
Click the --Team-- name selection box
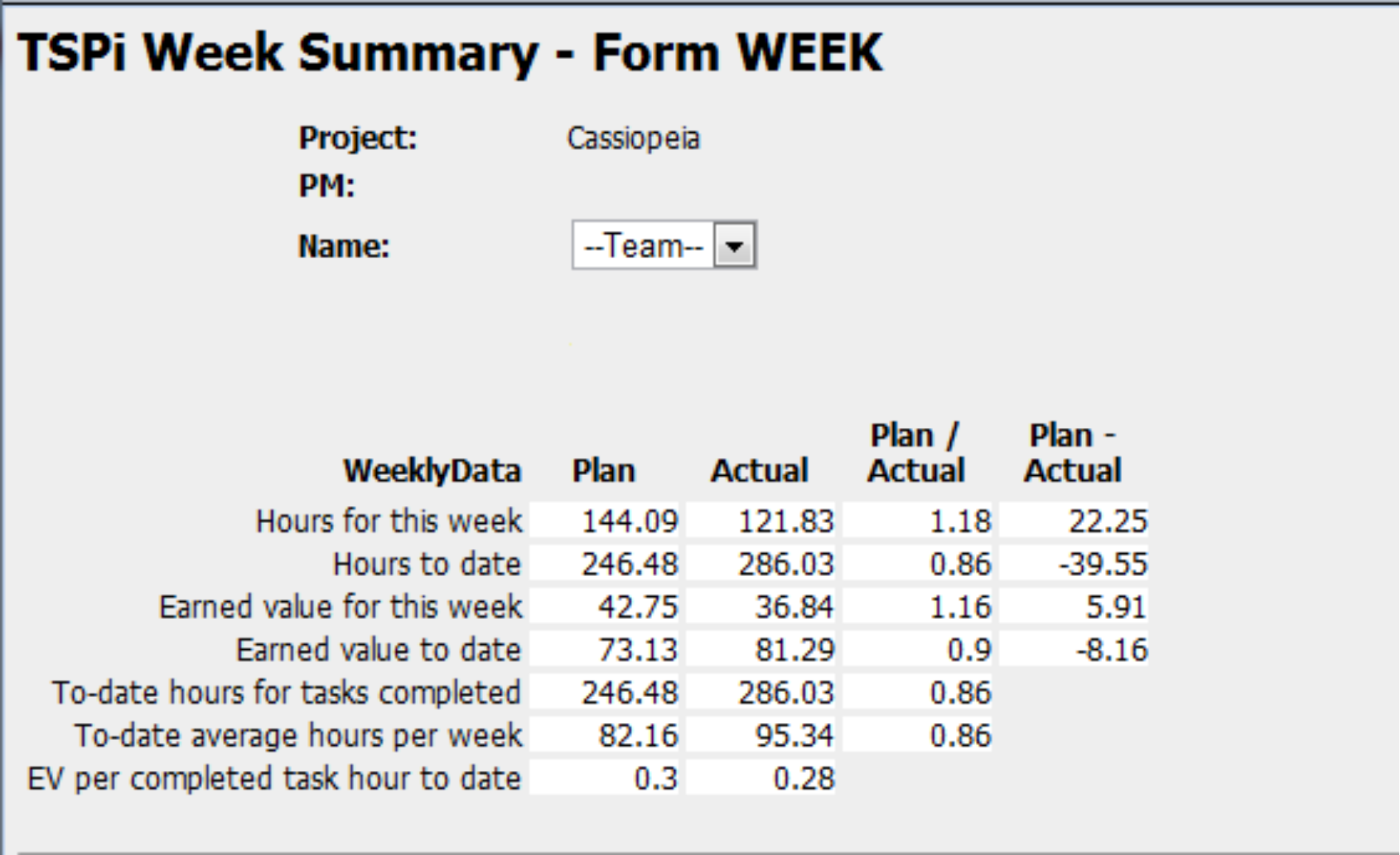coord(643,246)
